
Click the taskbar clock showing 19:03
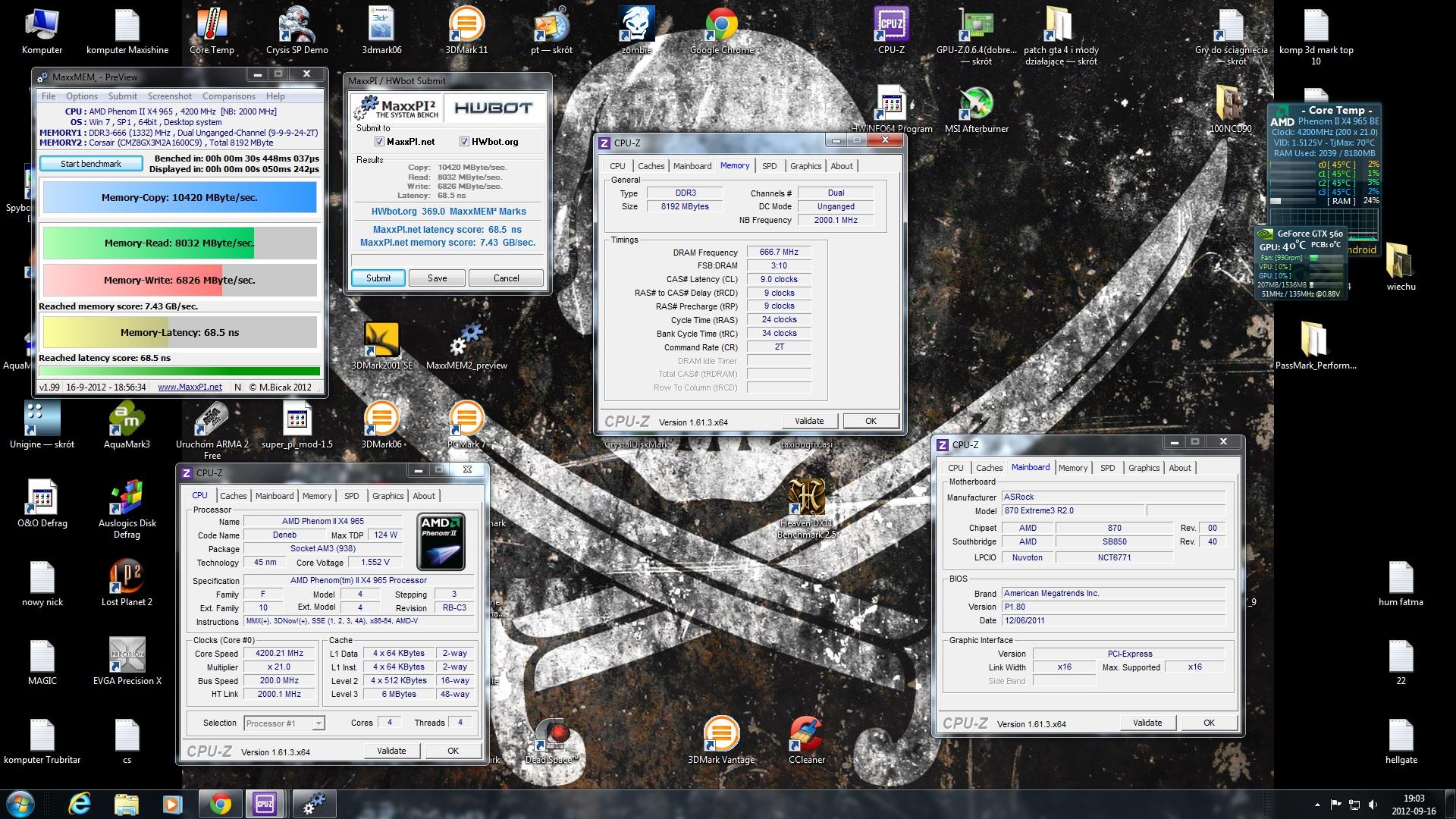tap(1414, 805)
